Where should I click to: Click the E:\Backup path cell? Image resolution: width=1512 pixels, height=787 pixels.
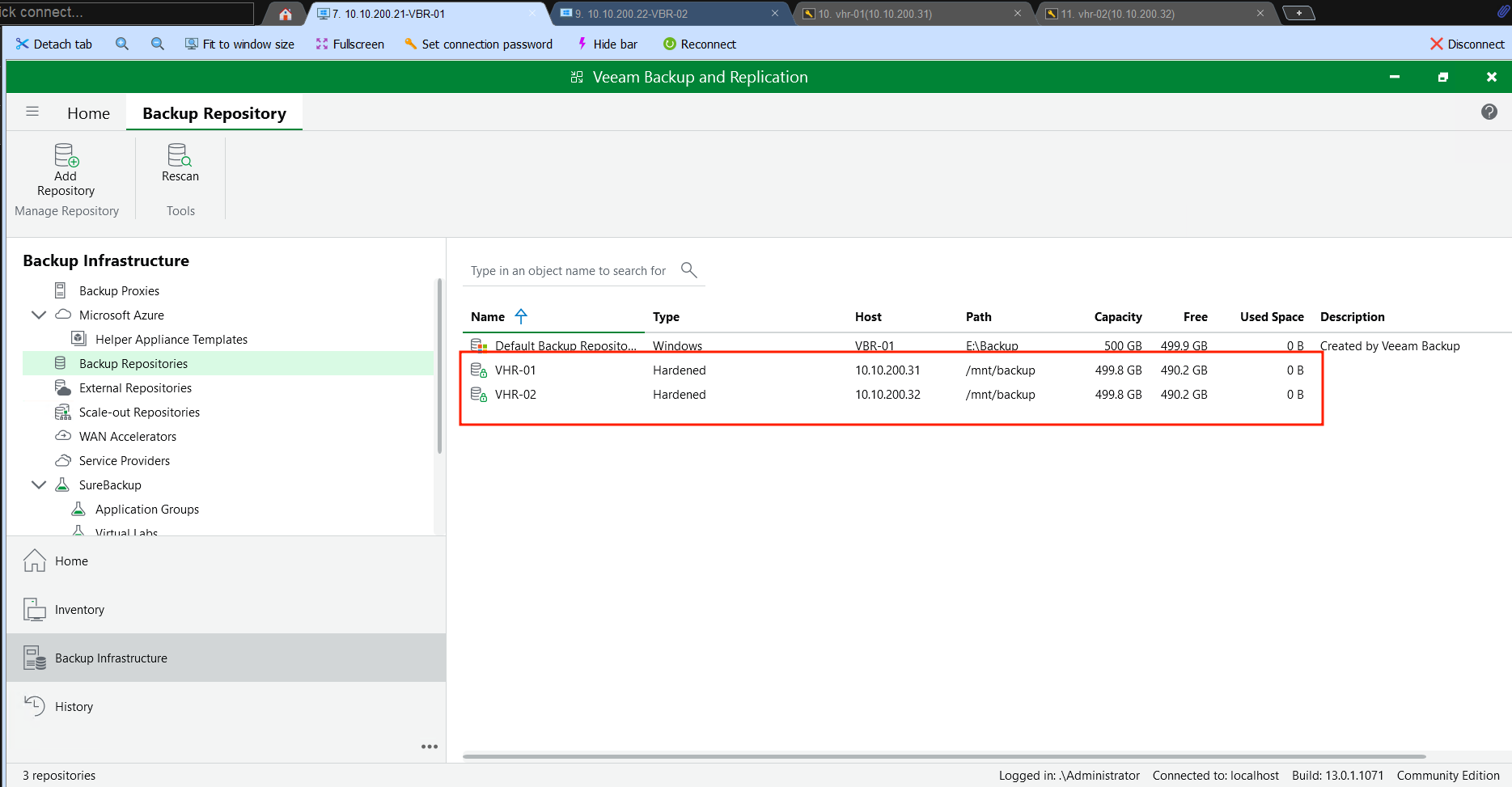[x=992, y=346]
